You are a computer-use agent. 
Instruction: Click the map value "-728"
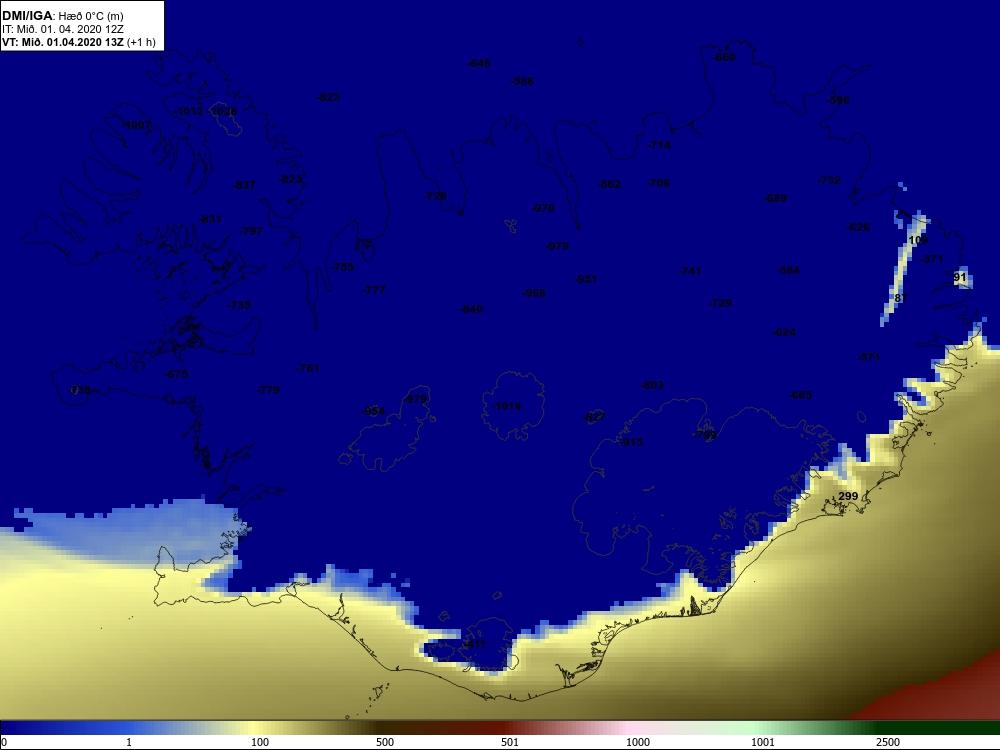[x=435, y=196]
